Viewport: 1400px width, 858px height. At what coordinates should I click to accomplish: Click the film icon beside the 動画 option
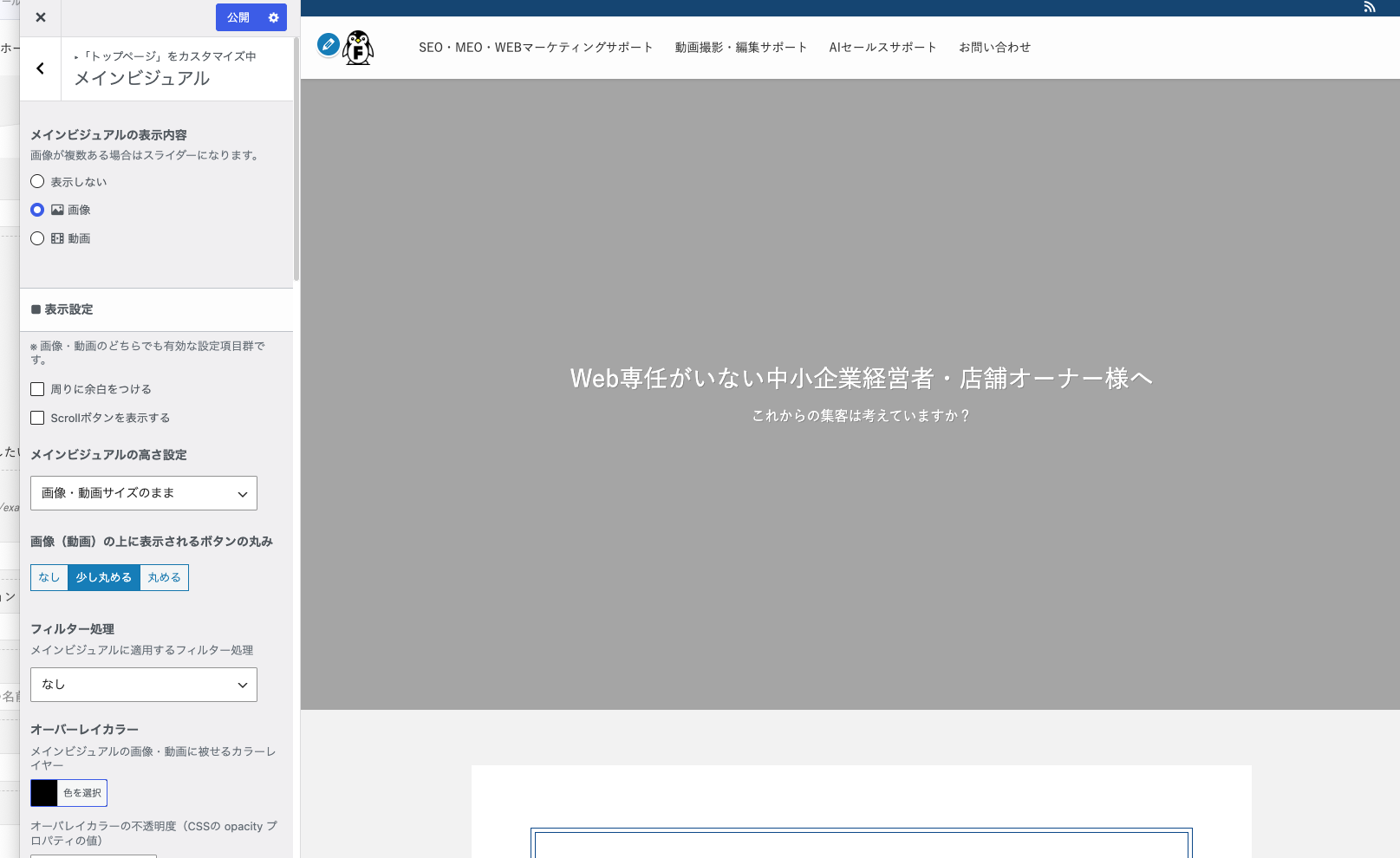tap(57, 238)
